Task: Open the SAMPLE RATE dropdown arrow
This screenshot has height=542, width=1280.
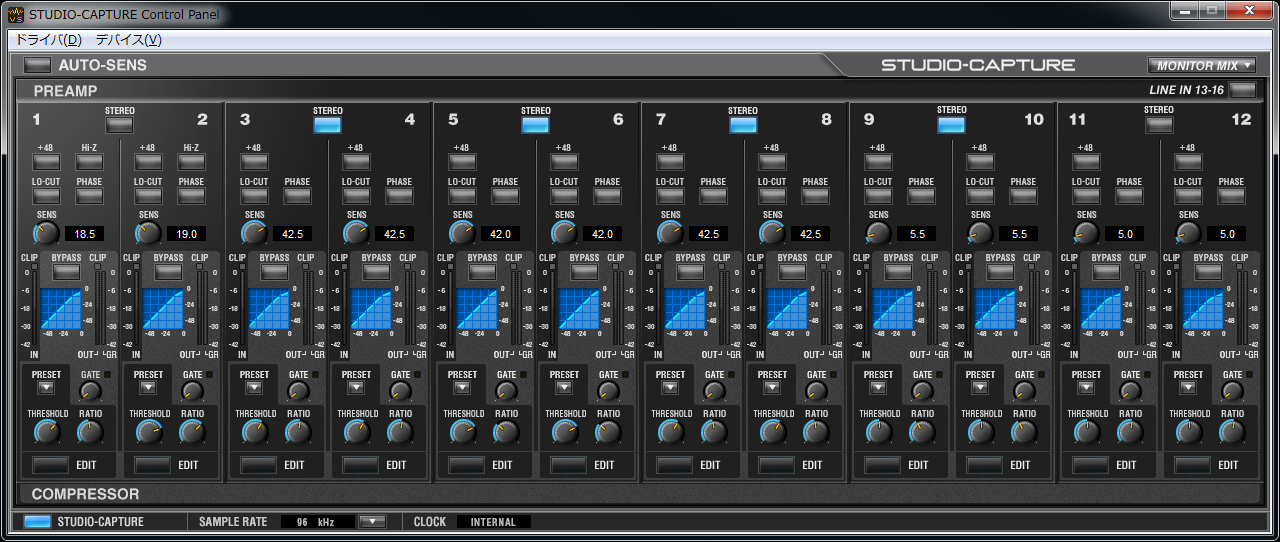Action: point(372,521)
